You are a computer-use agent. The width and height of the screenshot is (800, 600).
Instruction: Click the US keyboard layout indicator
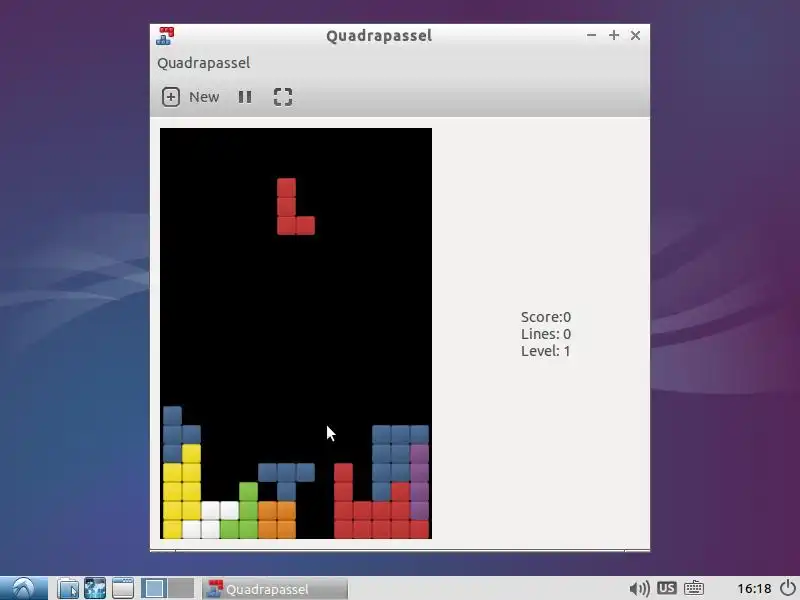click(666, 588)
